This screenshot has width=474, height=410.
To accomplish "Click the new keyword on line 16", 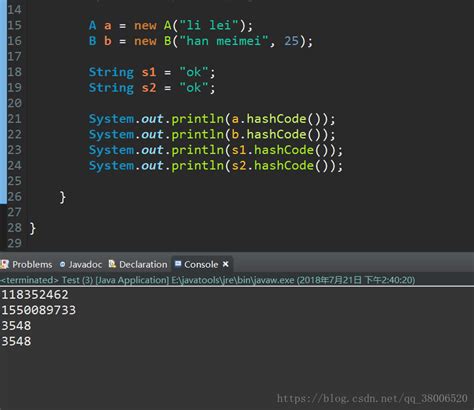I will pos(145,41).
